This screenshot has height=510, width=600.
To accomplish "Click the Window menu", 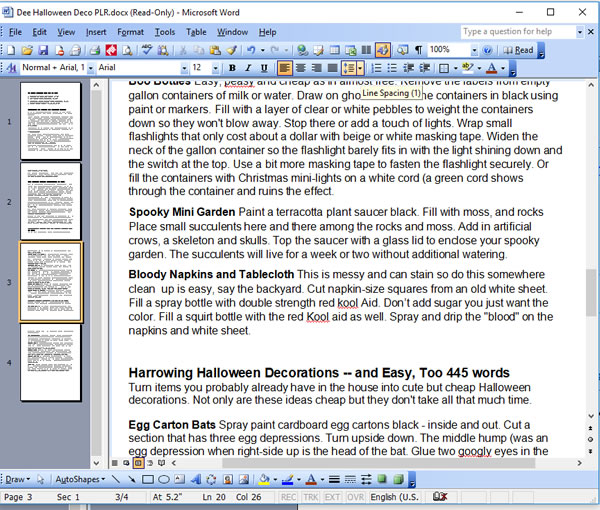I will point(233,32).
